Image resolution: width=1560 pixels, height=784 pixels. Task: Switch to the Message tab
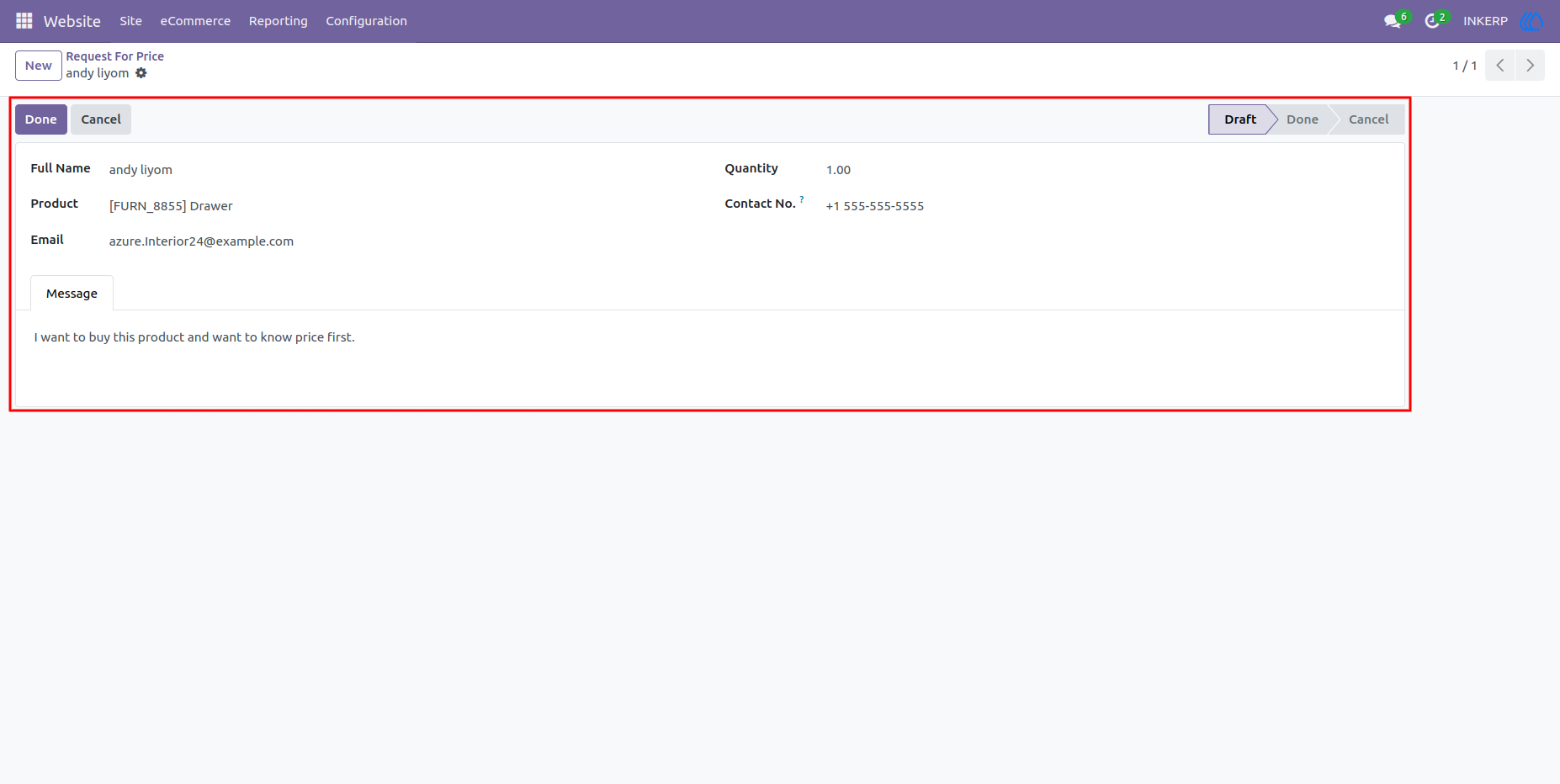click(72, 294)
